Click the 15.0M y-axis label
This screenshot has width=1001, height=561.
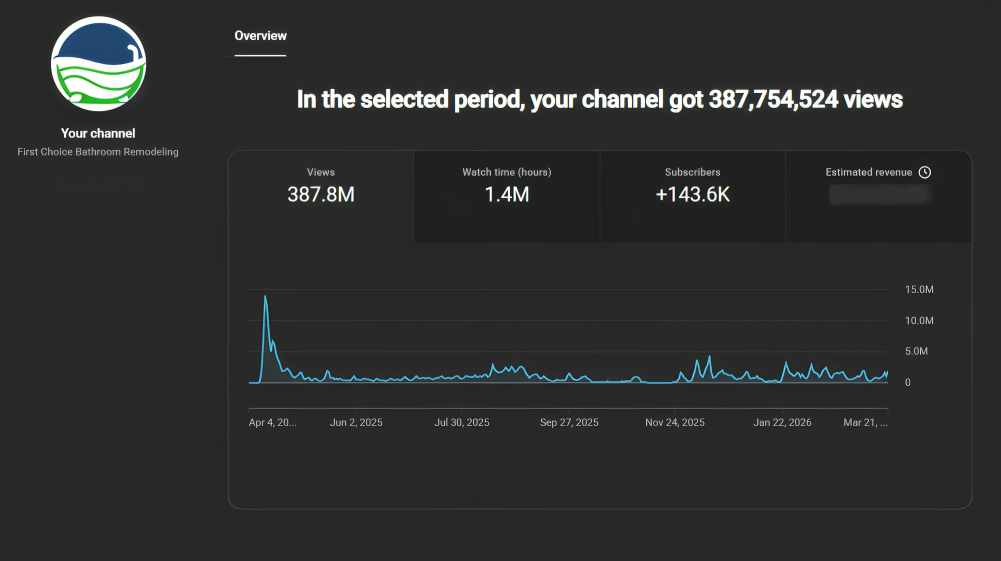pos(918,290)
